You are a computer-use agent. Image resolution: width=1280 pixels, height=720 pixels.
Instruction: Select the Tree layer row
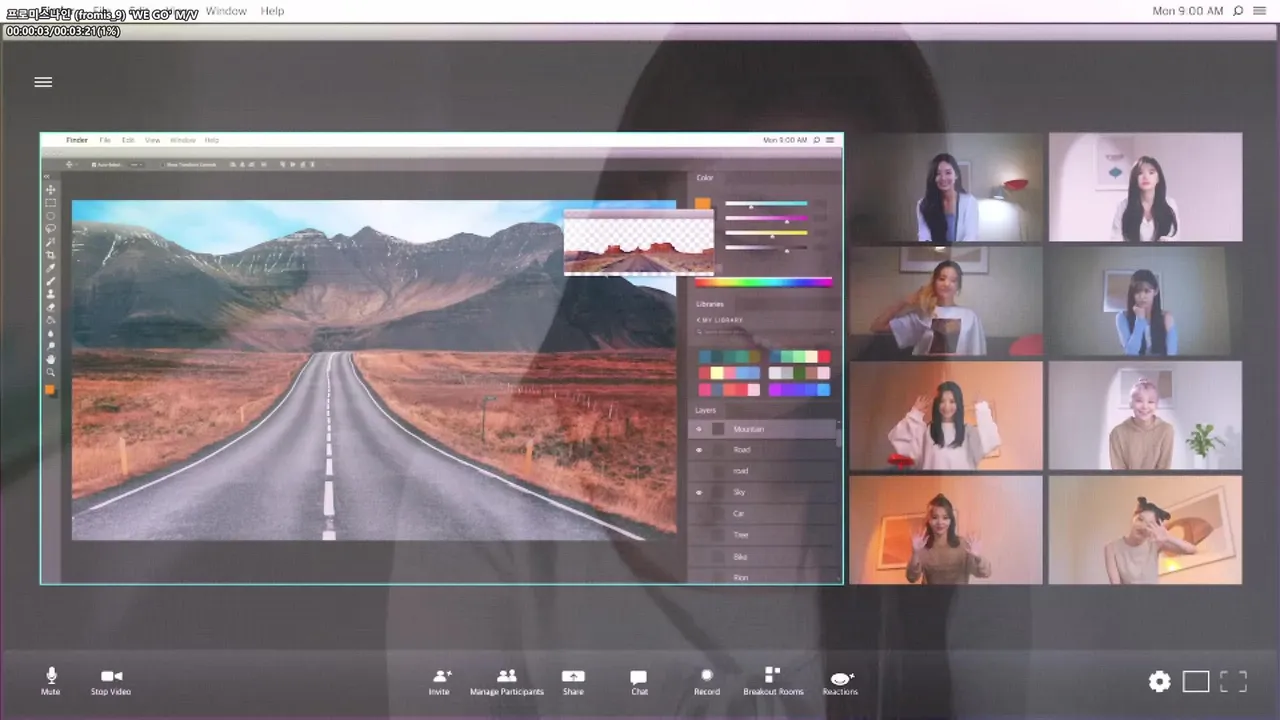point(764,535)
